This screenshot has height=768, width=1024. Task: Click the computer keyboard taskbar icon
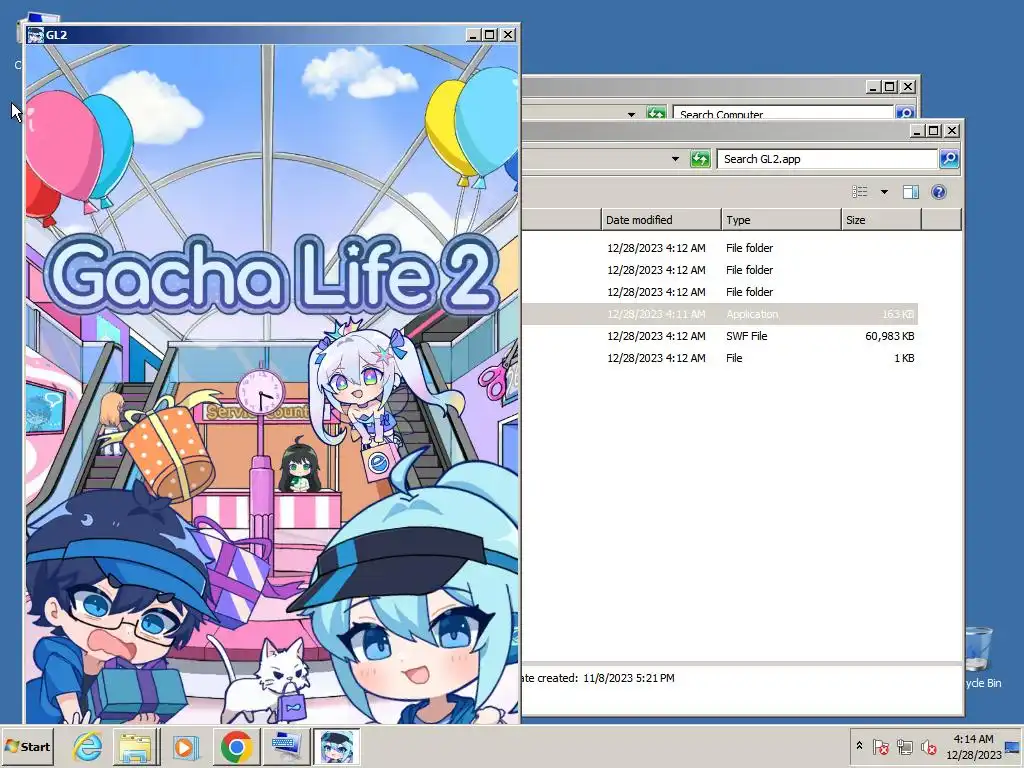286,746
